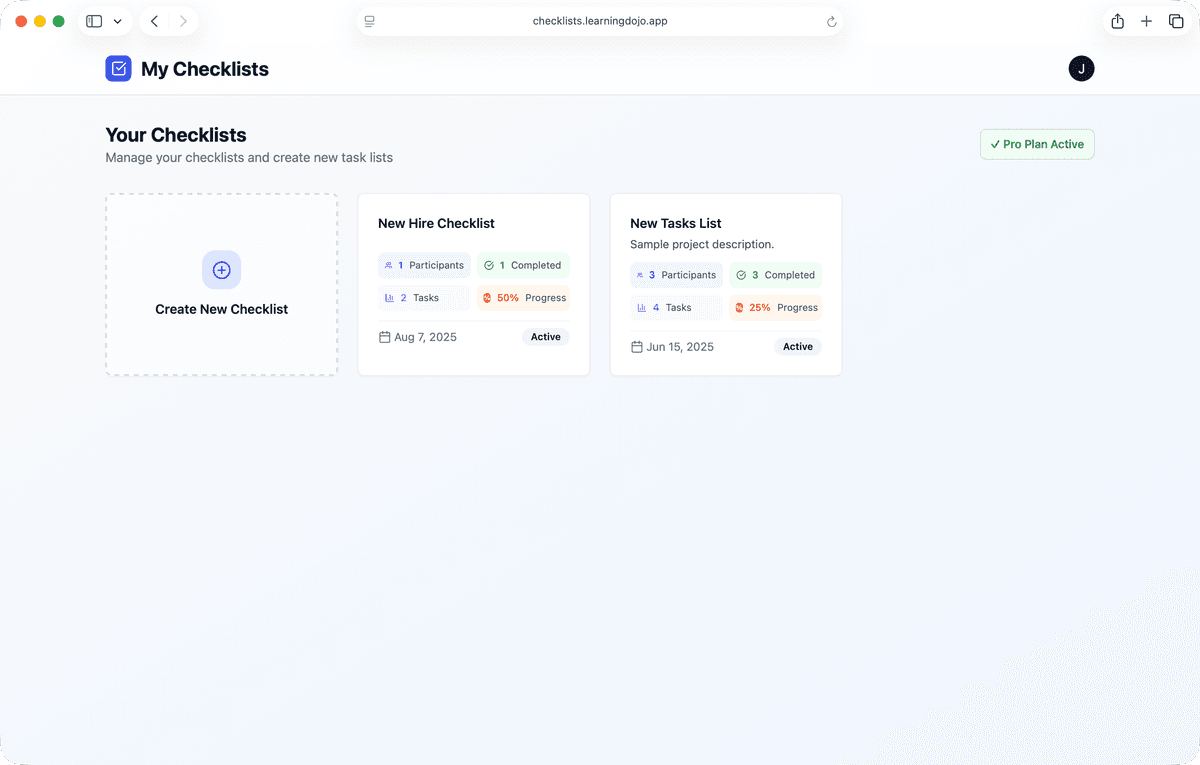Click the '4 Tasks' stat
This screenshot has height=765, width=1200.
[676, 308]
